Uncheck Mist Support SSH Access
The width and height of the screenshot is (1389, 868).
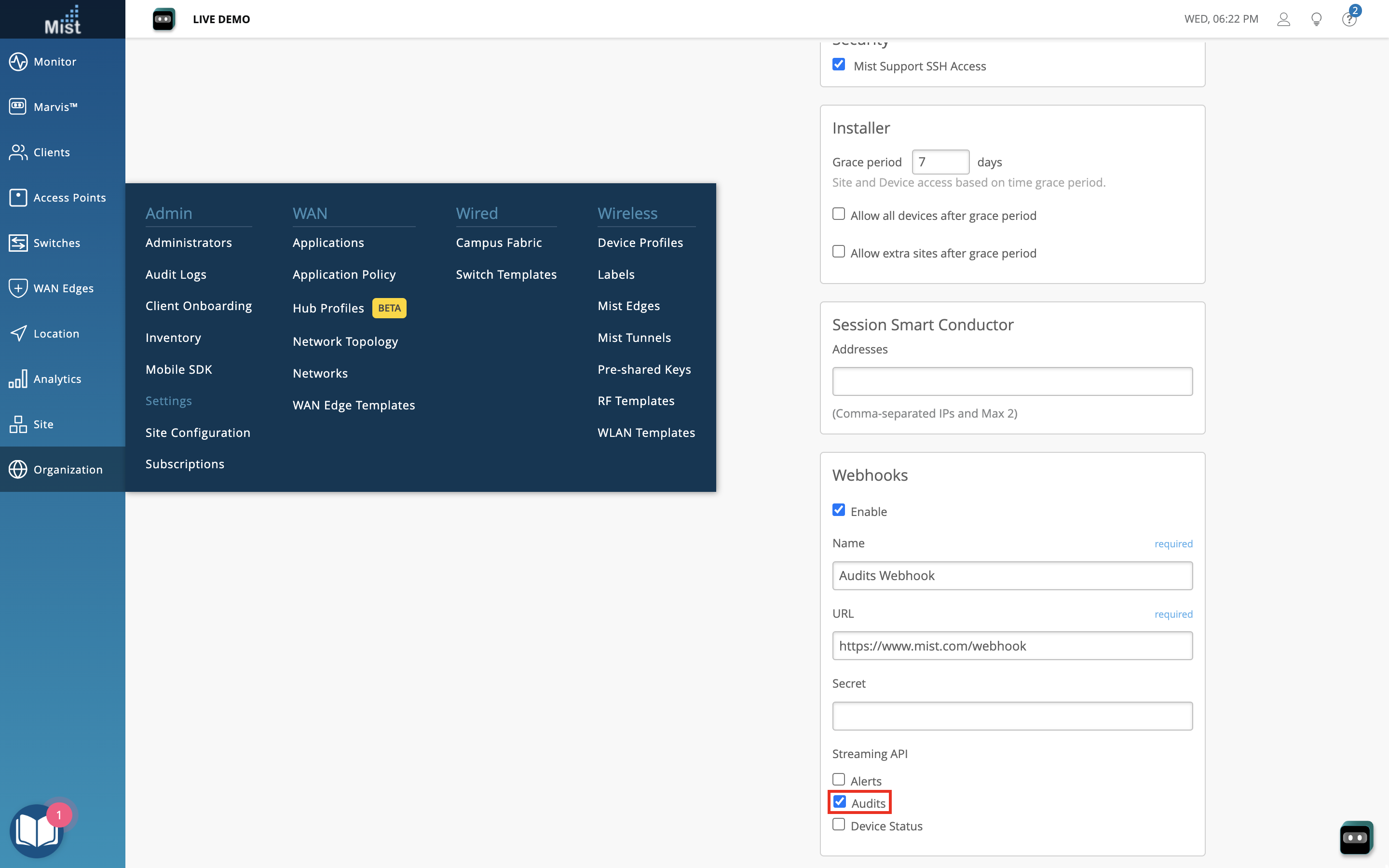(x=839, y=64)
